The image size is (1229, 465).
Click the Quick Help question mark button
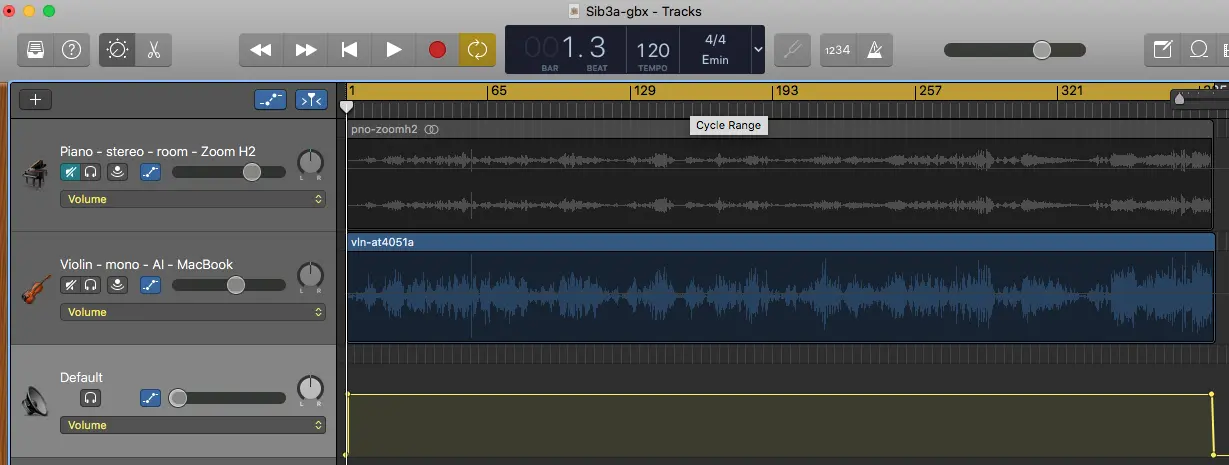(71, 49)
